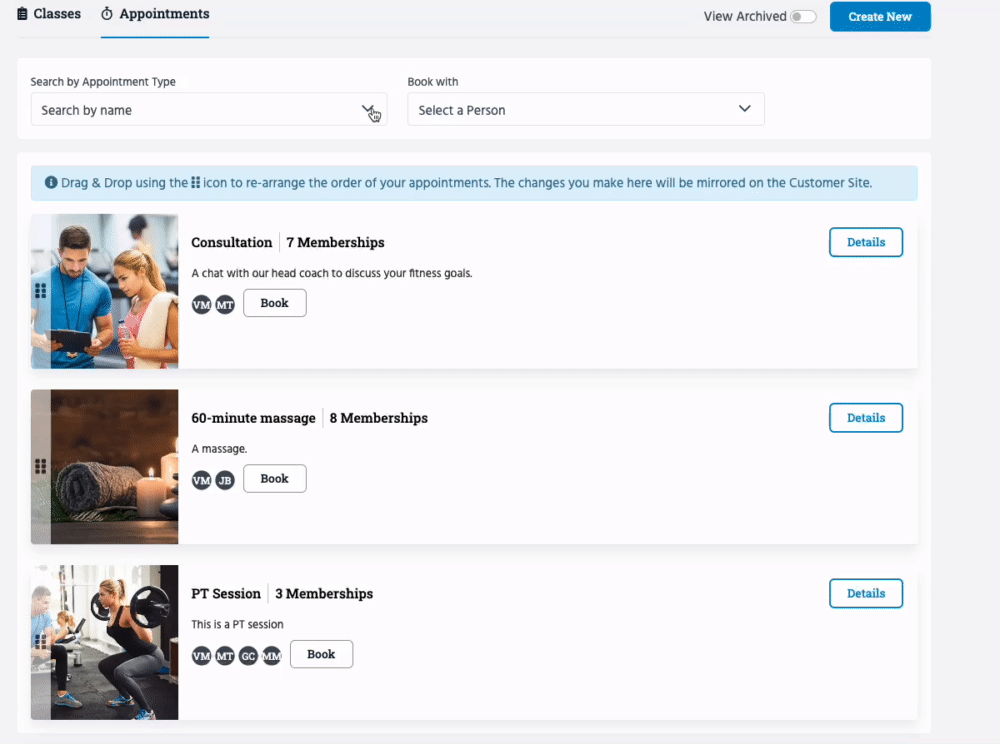The width and height of the screenshot is (1000, 744).
Task: Switch to the Classes tab
Action: coord(49,15)
